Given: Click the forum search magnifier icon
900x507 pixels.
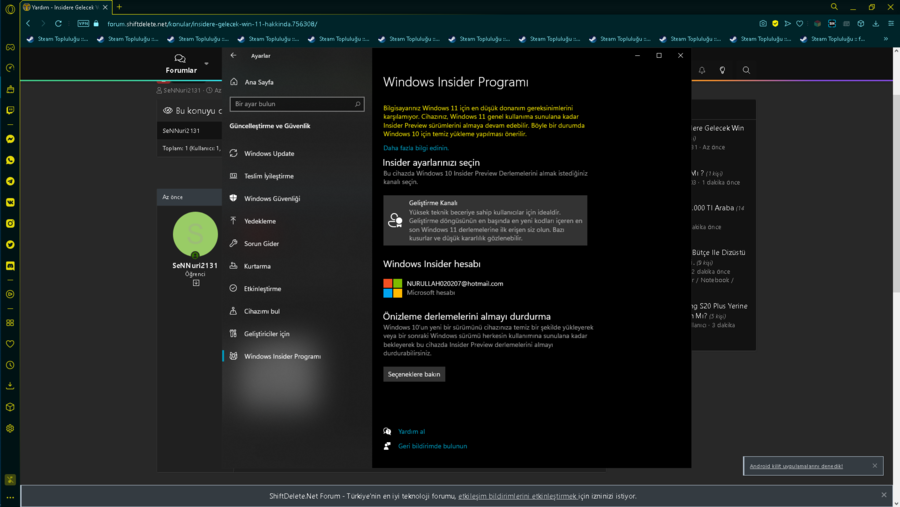Looking at the screenshot, I should 746,71.
